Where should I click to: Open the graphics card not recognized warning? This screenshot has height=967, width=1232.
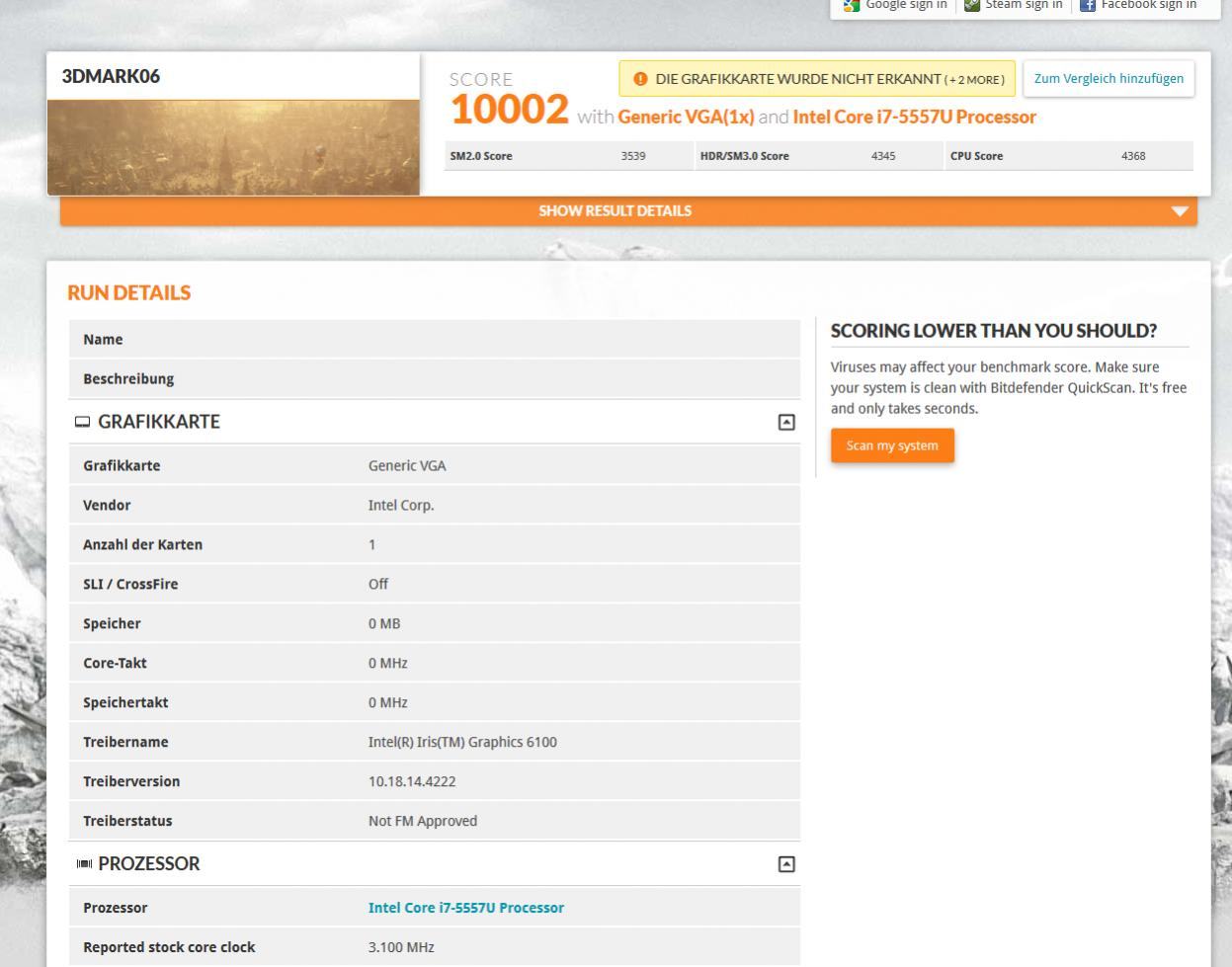[x=817, y=79]
